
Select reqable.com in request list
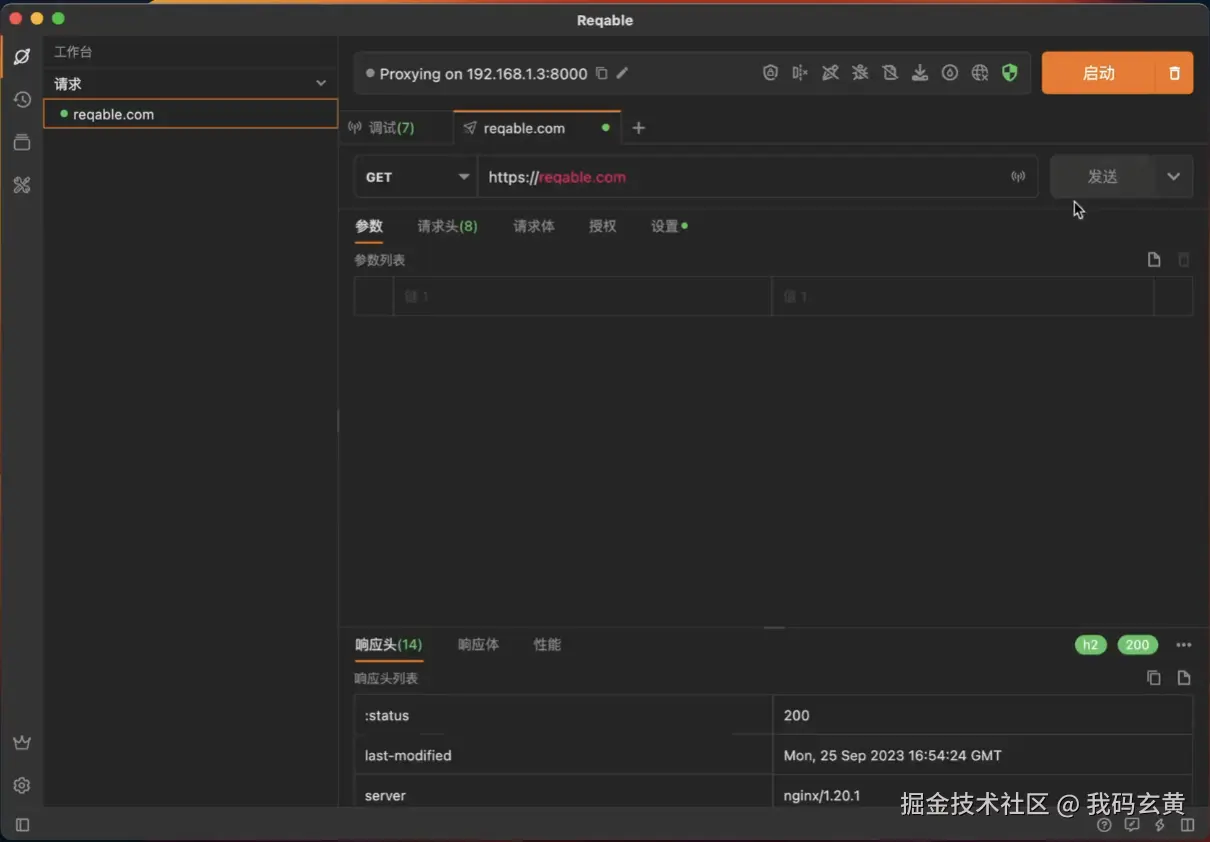pyautogui.click(x=191, y=114)
